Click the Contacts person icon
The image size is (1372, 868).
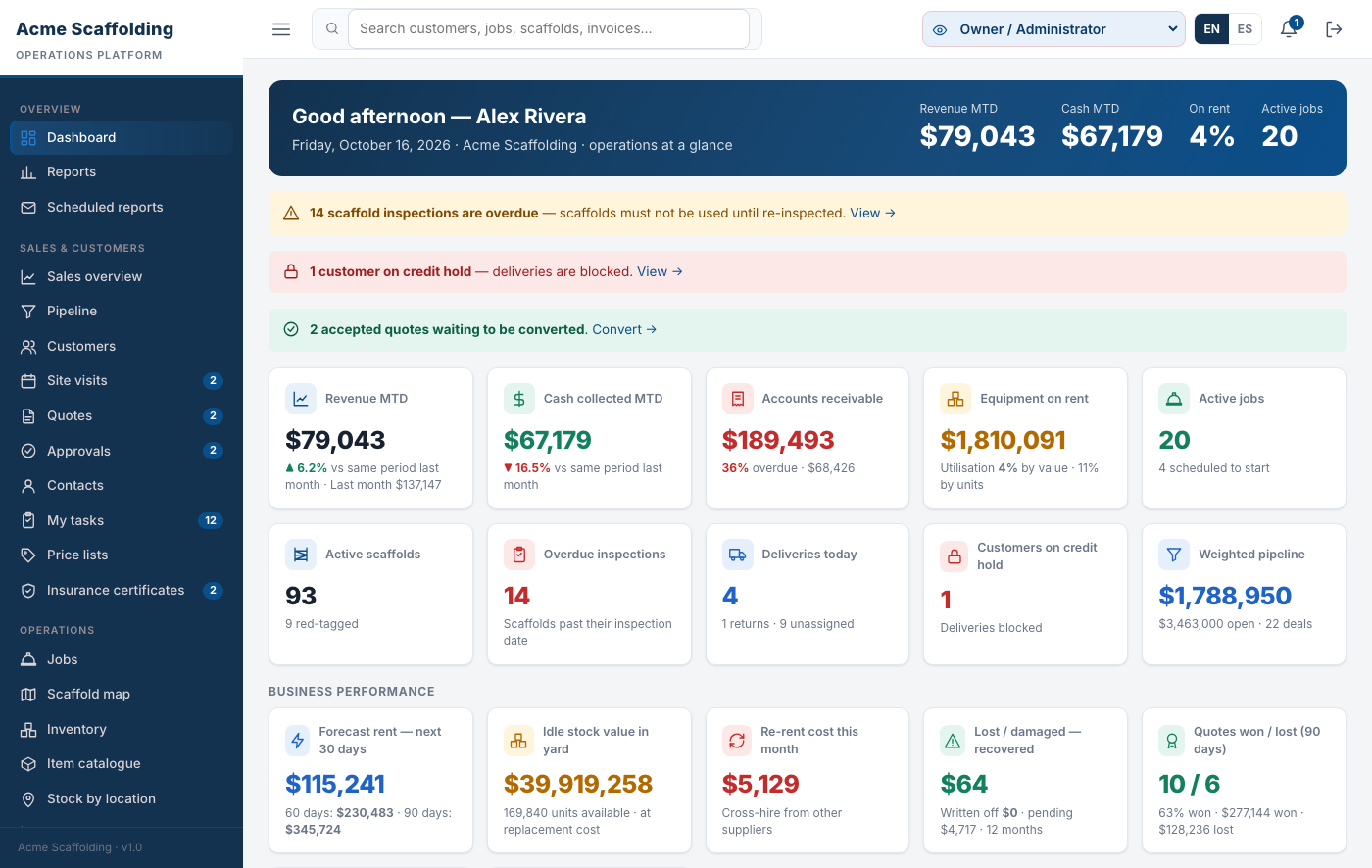[x=28, y=486]
